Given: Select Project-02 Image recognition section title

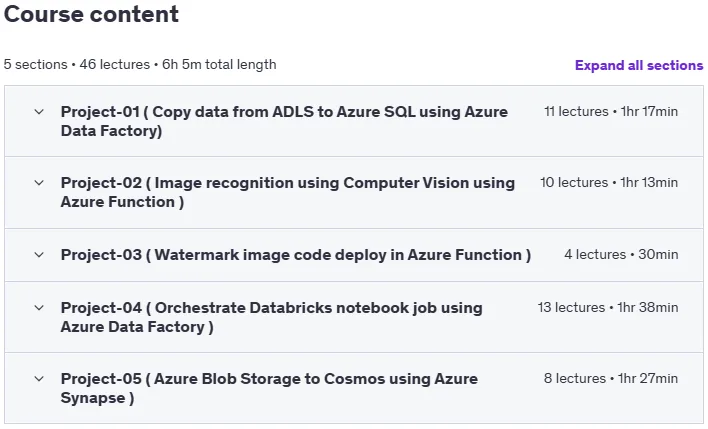Looking at the screenshot, I should (x=288, y=192).
